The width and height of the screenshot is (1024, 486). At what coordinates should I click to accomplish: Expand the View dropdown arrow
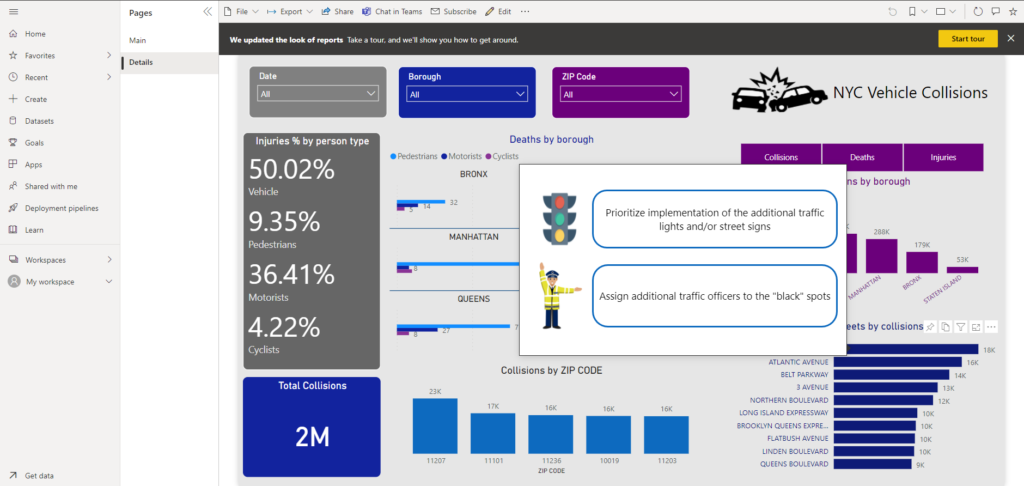953,12
